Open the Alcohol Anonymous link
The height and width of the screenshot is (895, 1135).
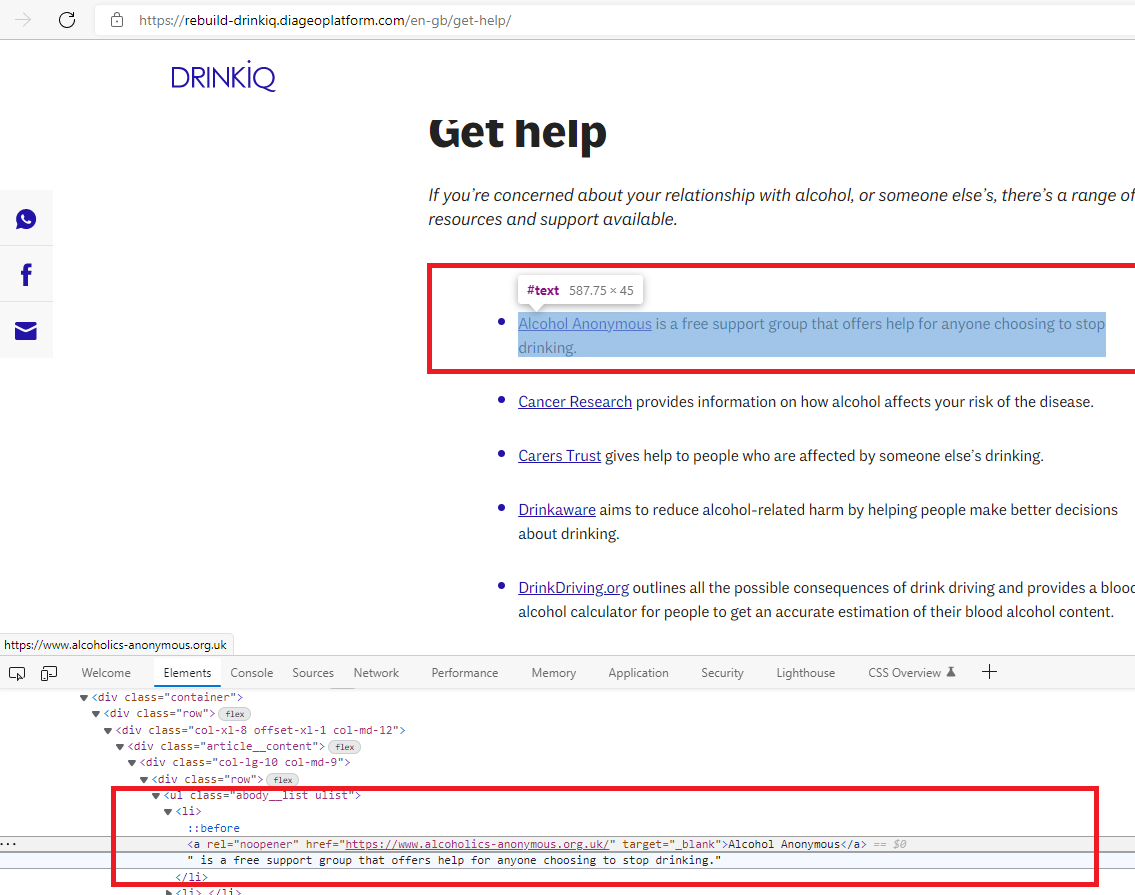pos(585,324)
